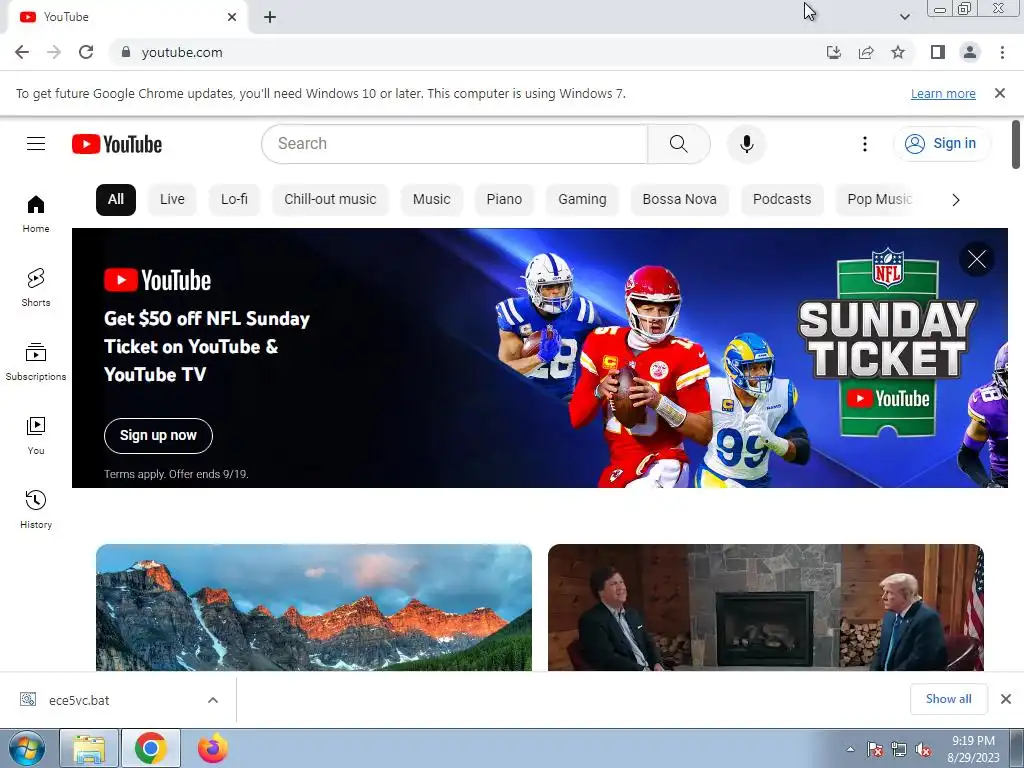
Task: Click Show all downloads button
Action: coord(949,699)
